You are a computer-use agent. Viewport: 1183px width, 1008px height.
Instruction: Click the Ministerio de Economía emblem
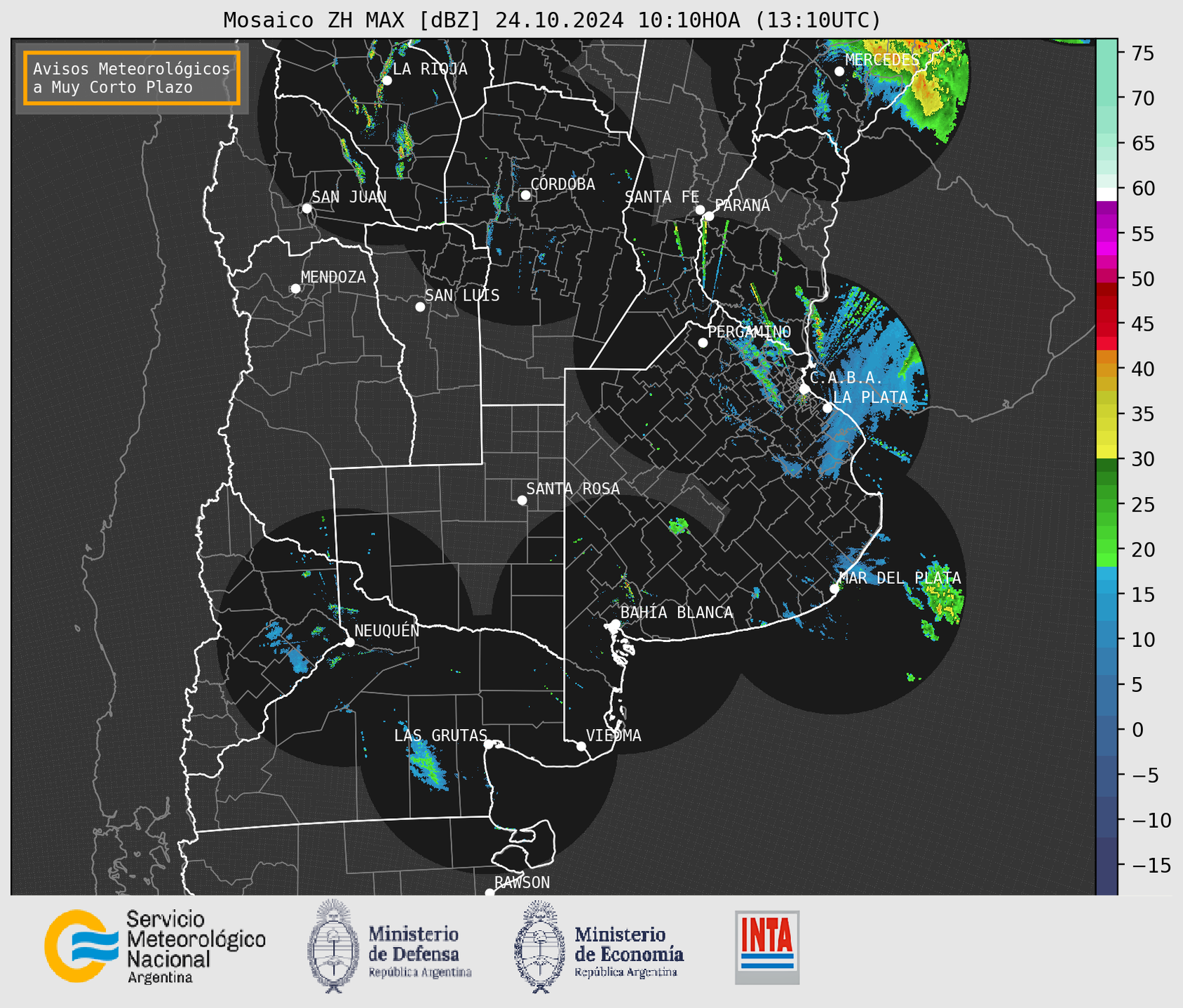click(x=539, y=946)
